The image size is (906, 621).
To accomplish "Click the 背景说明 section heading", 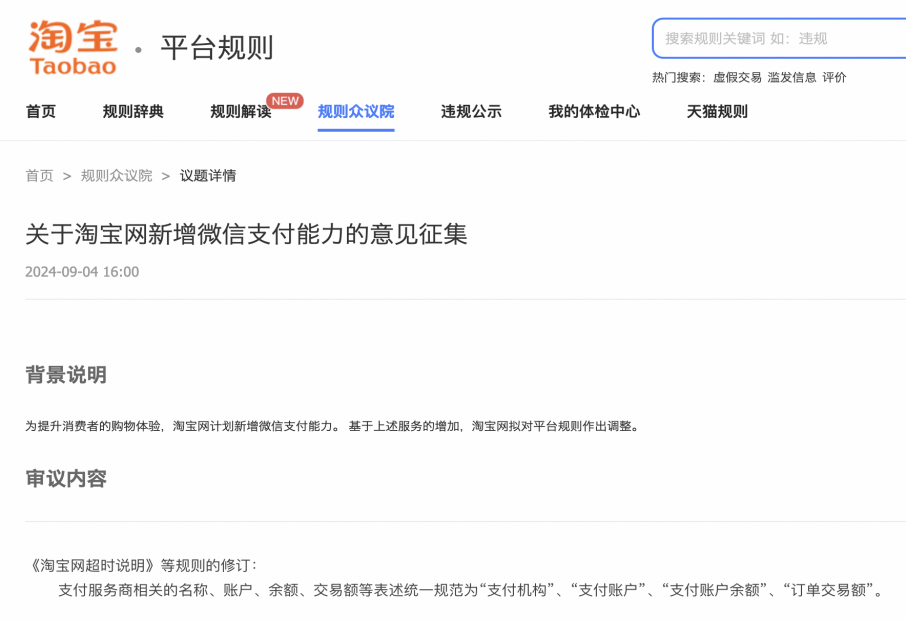I will (66, 374).
